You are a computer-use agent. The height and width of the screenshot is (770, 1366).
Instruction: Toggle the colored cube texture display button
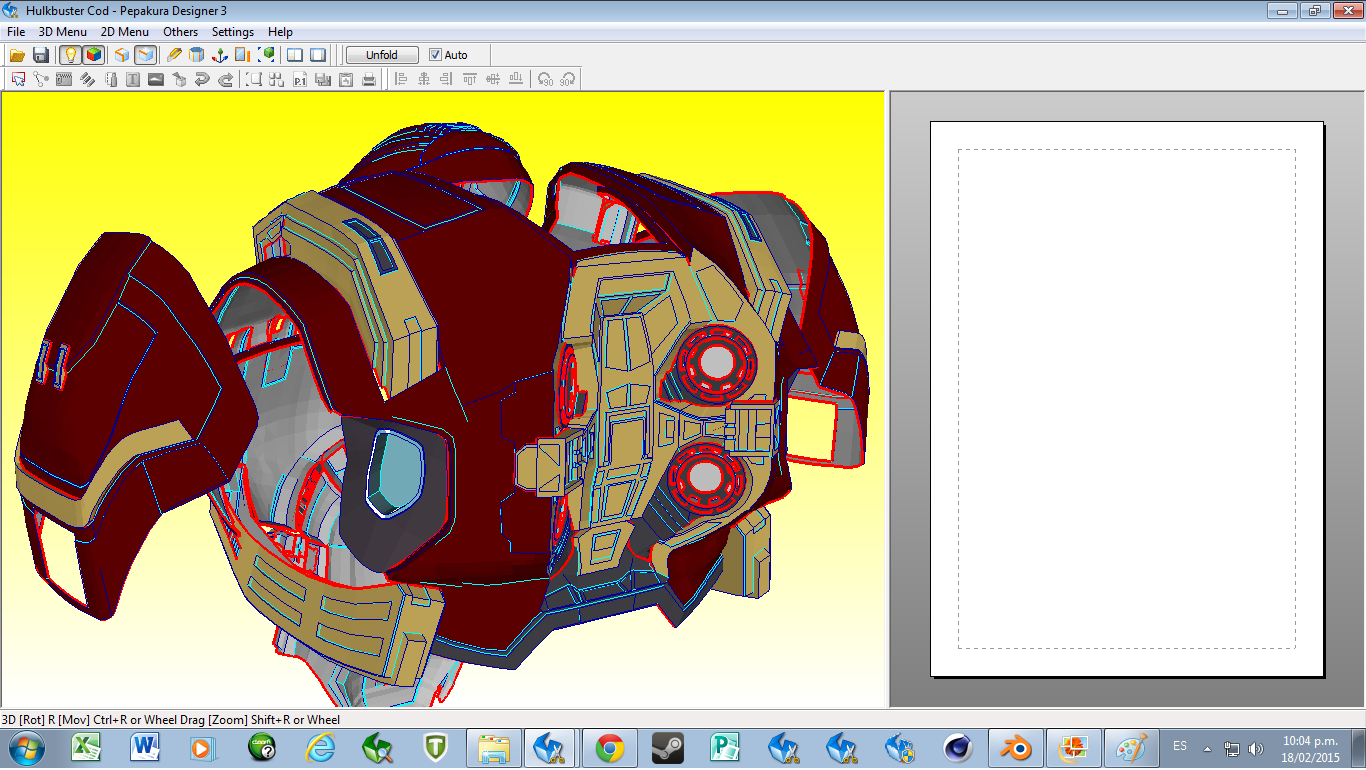(x=93, y=55)
